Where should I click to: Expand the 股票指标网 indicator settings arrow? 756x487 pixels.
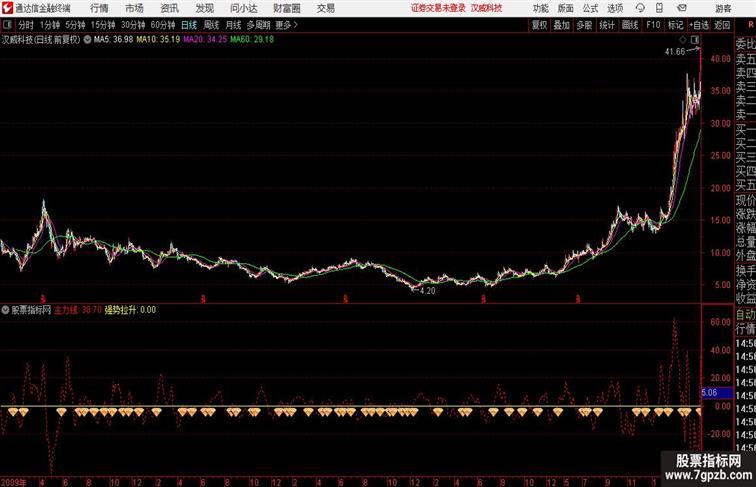tap(5, 310)
